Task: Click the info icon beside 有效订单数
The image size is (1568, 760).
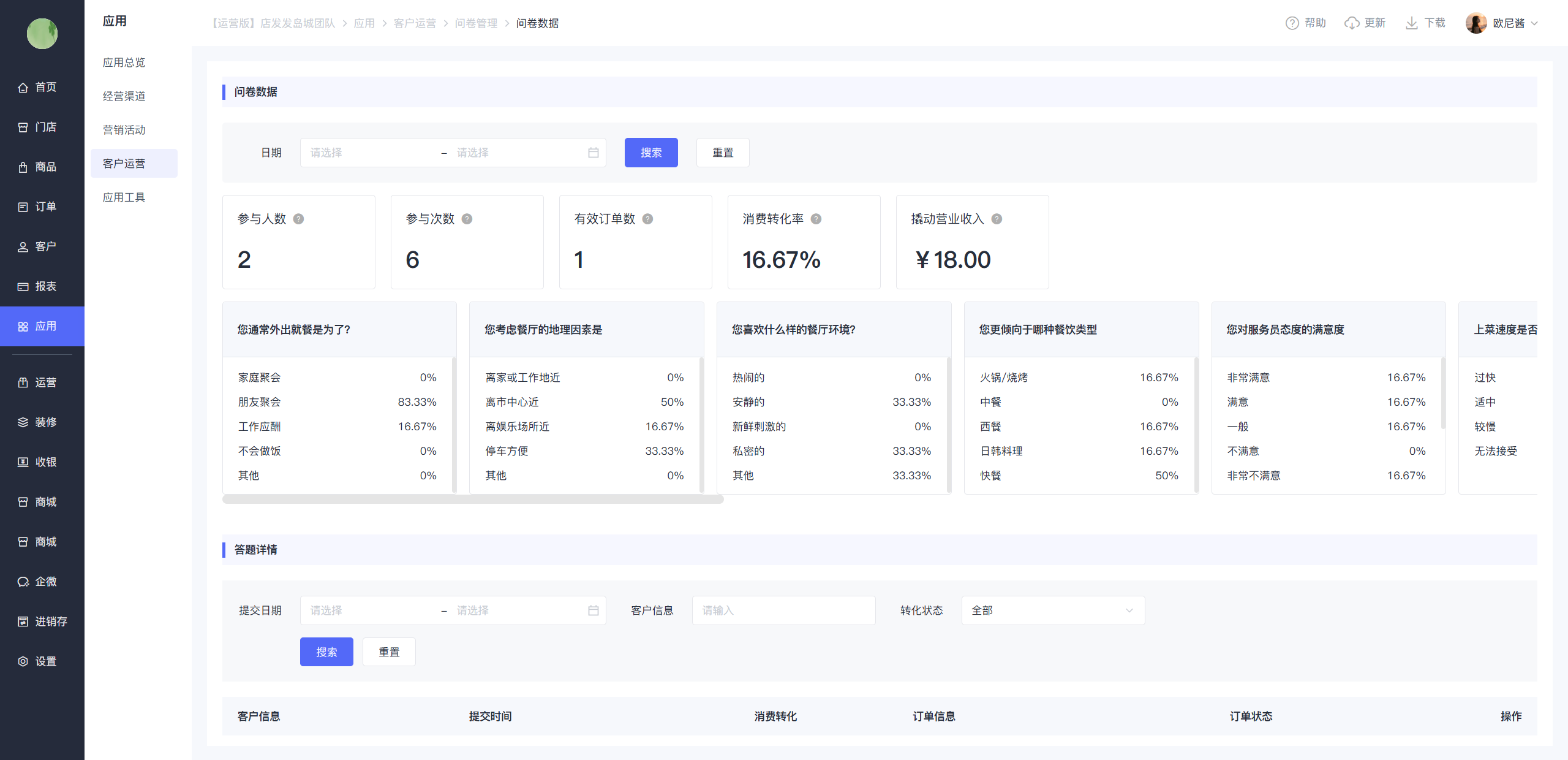Action: click(x=647, y=219)
